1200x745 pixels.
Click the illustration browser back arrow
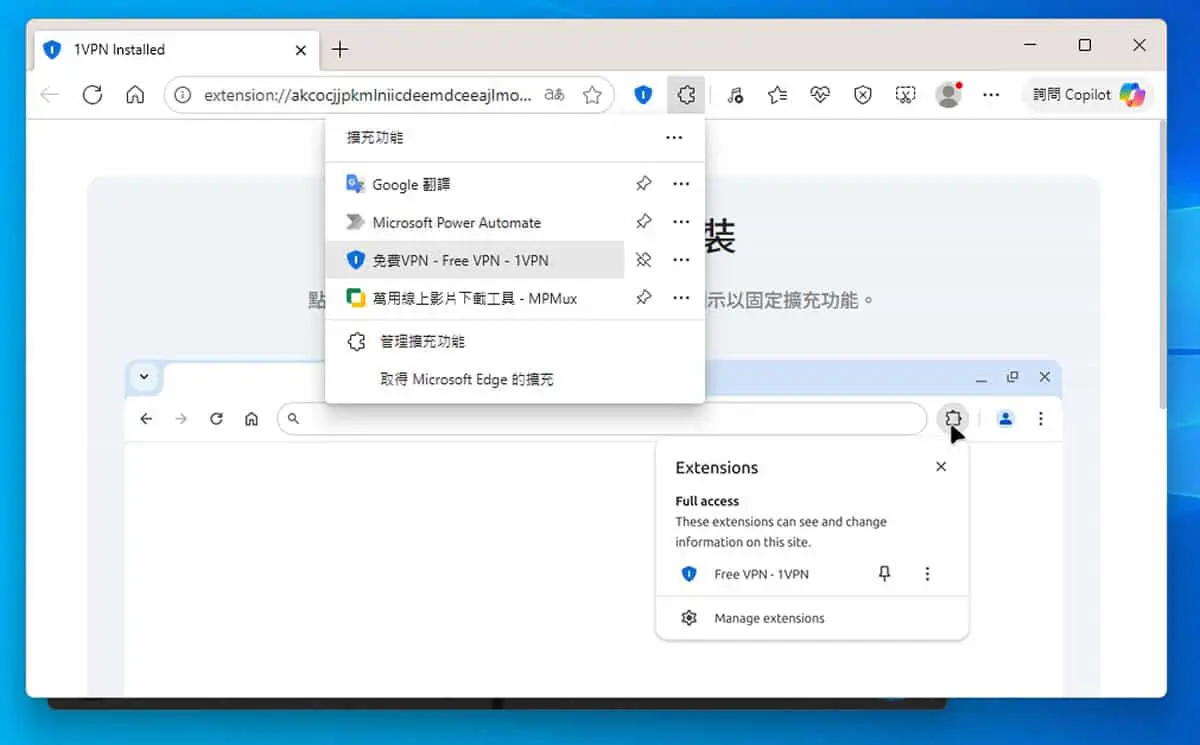tap(146, 419)
